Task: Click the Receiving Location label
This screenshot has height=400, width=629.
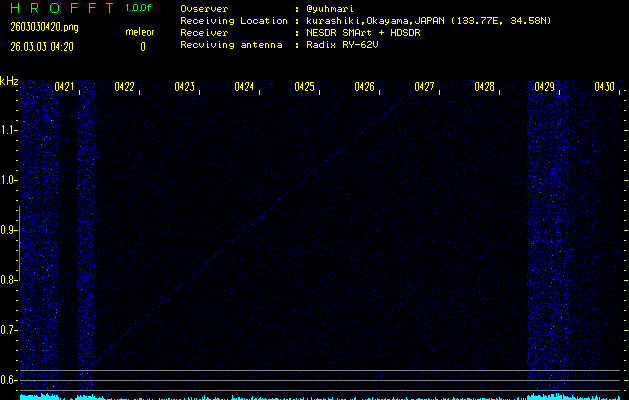Action: pos(234,21)
